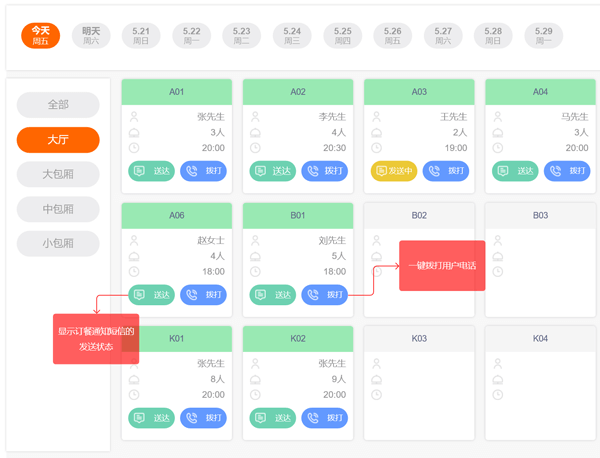
Task: Click the phone icon on table B01
Action: tap(313, 295)
